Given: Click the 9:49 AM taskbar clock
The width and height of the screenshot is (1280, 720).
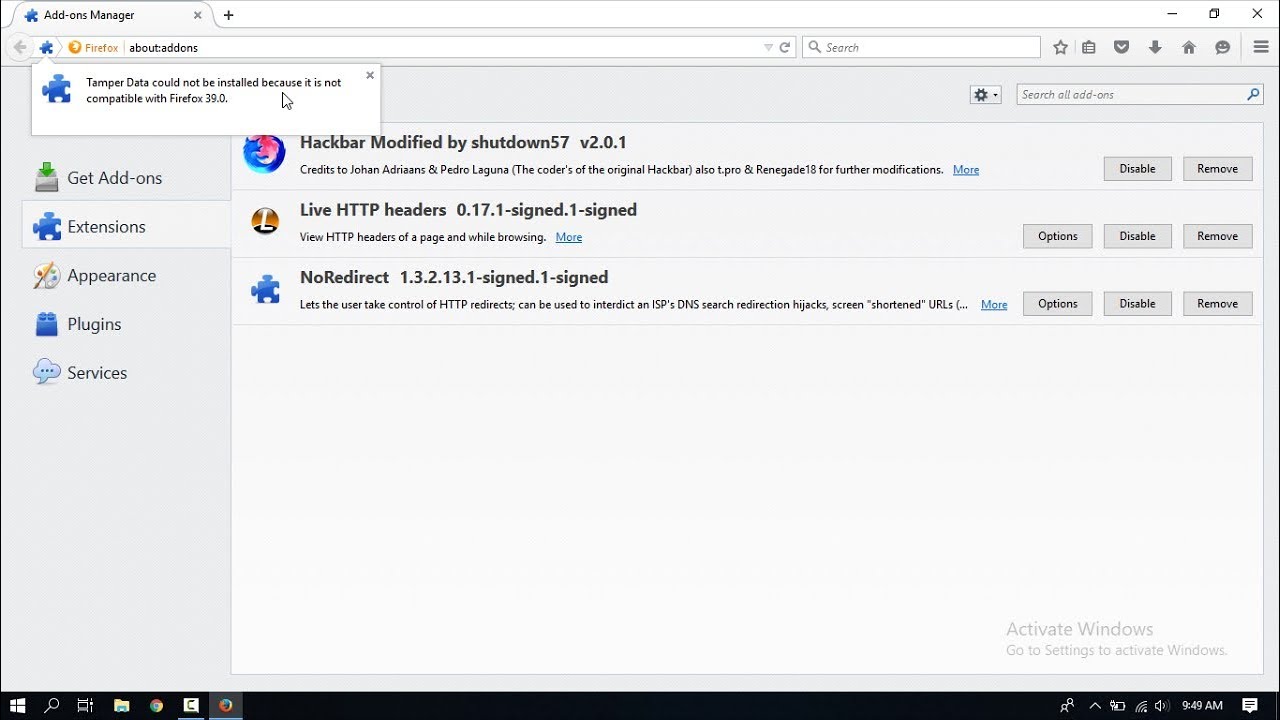Looking at the screenshot, I should pyautogui.click(x=1202, y=706).
